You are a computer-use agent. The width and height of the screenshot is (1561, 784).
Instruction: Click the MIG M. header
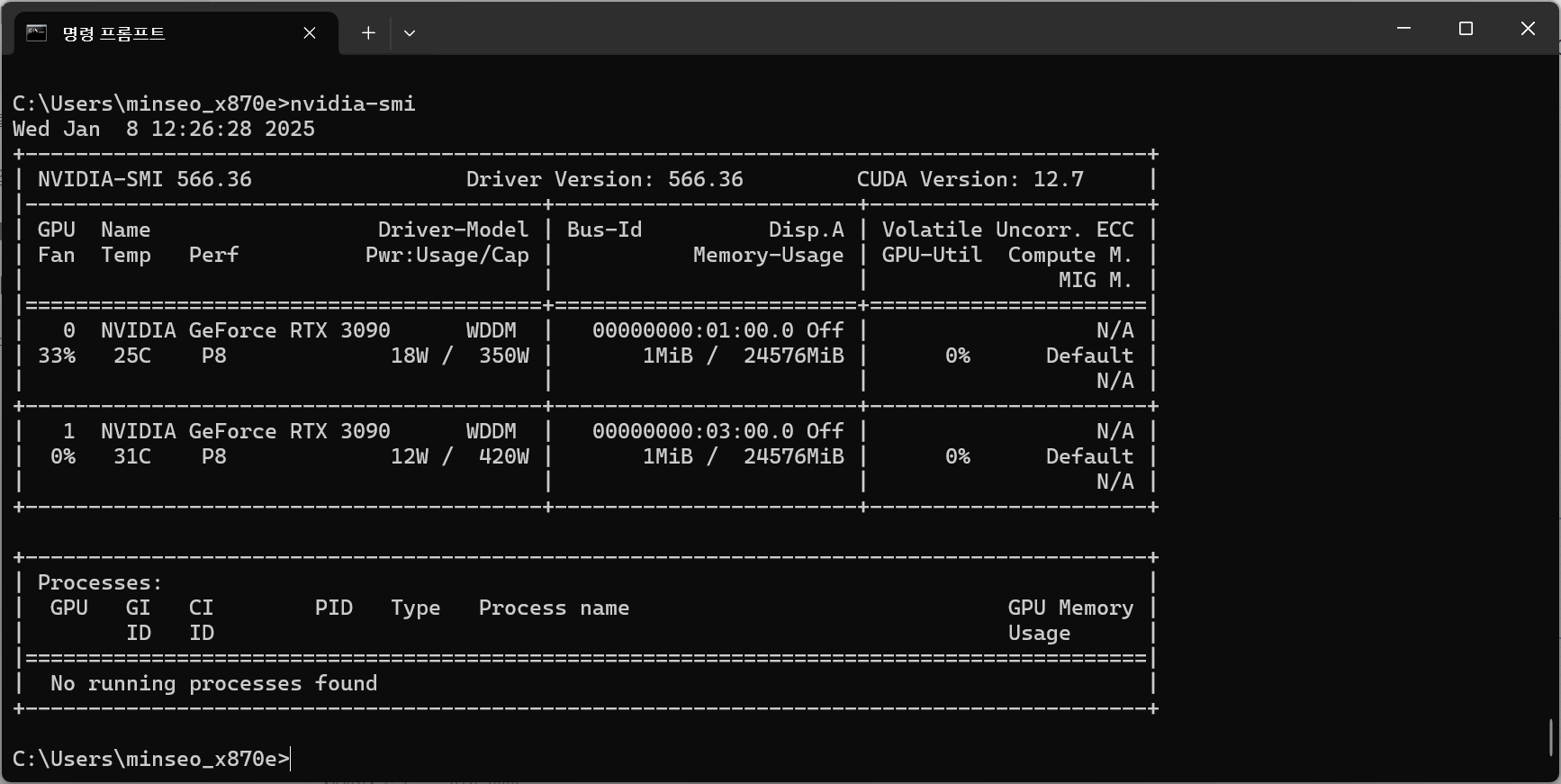(x=1096, y=280)
